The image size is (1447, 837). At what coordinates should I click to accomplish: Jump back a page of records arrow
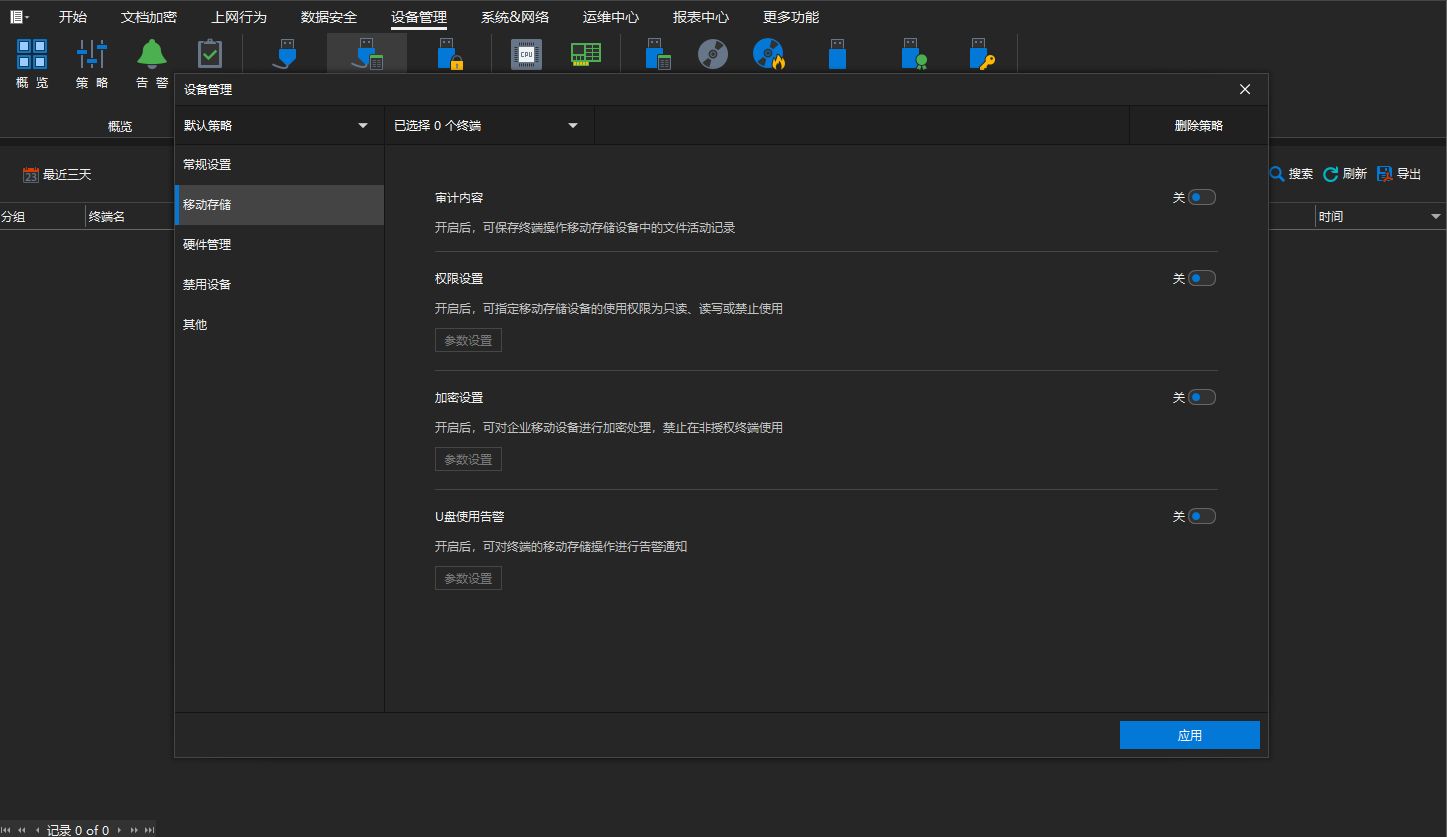(22, 830)
